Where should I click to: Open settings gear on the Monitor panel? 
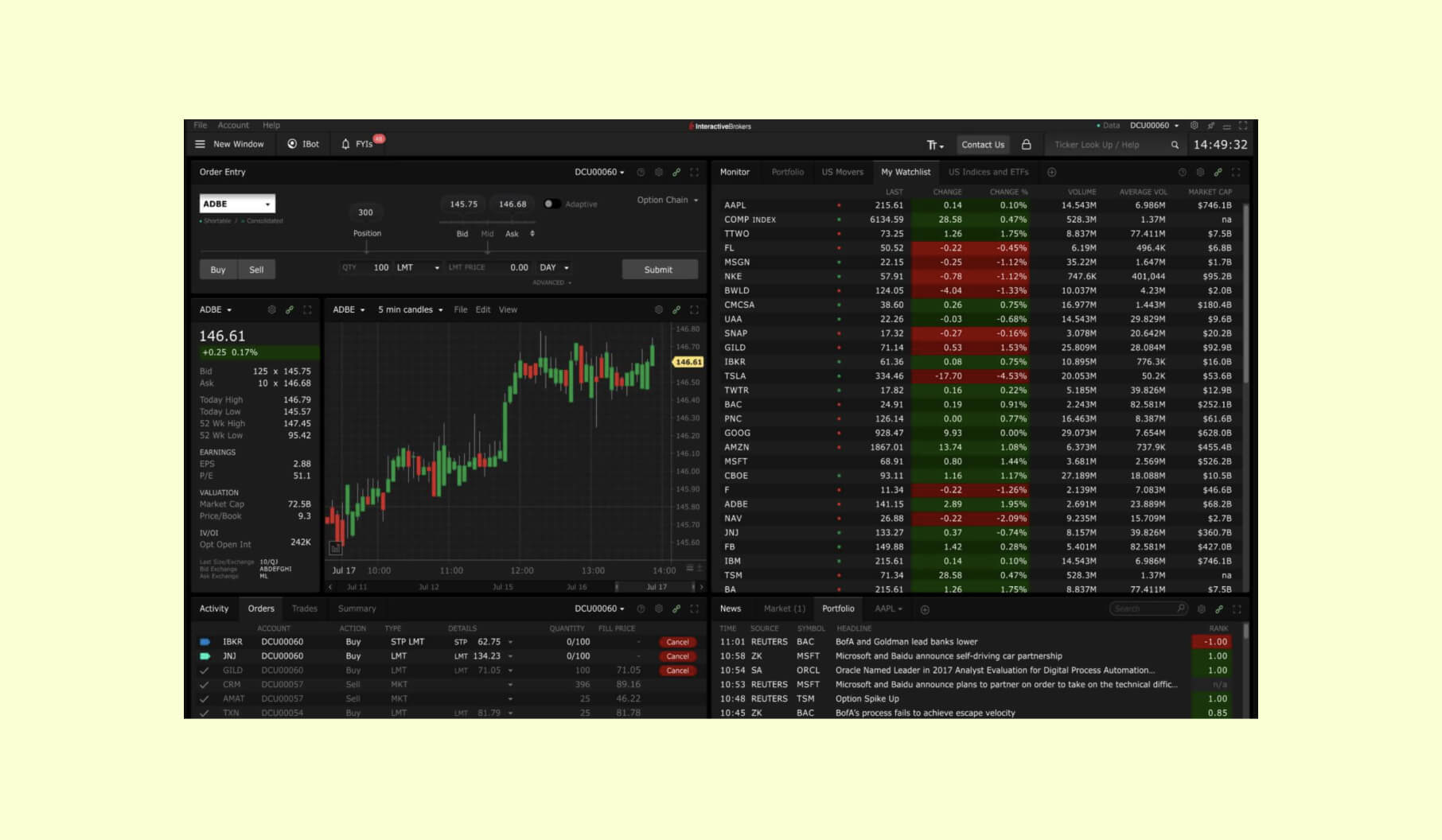[x=1200, y=172]
